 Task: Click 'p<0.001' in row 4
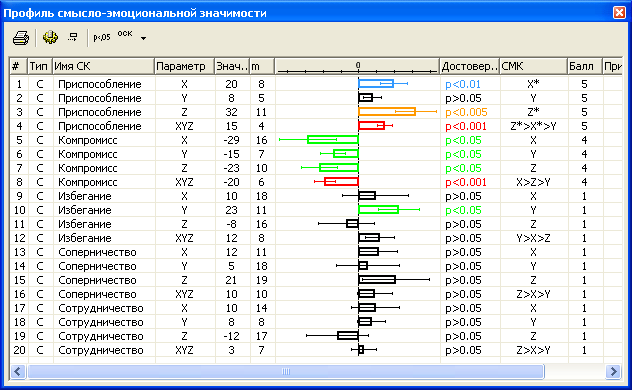tap(466, 126)
